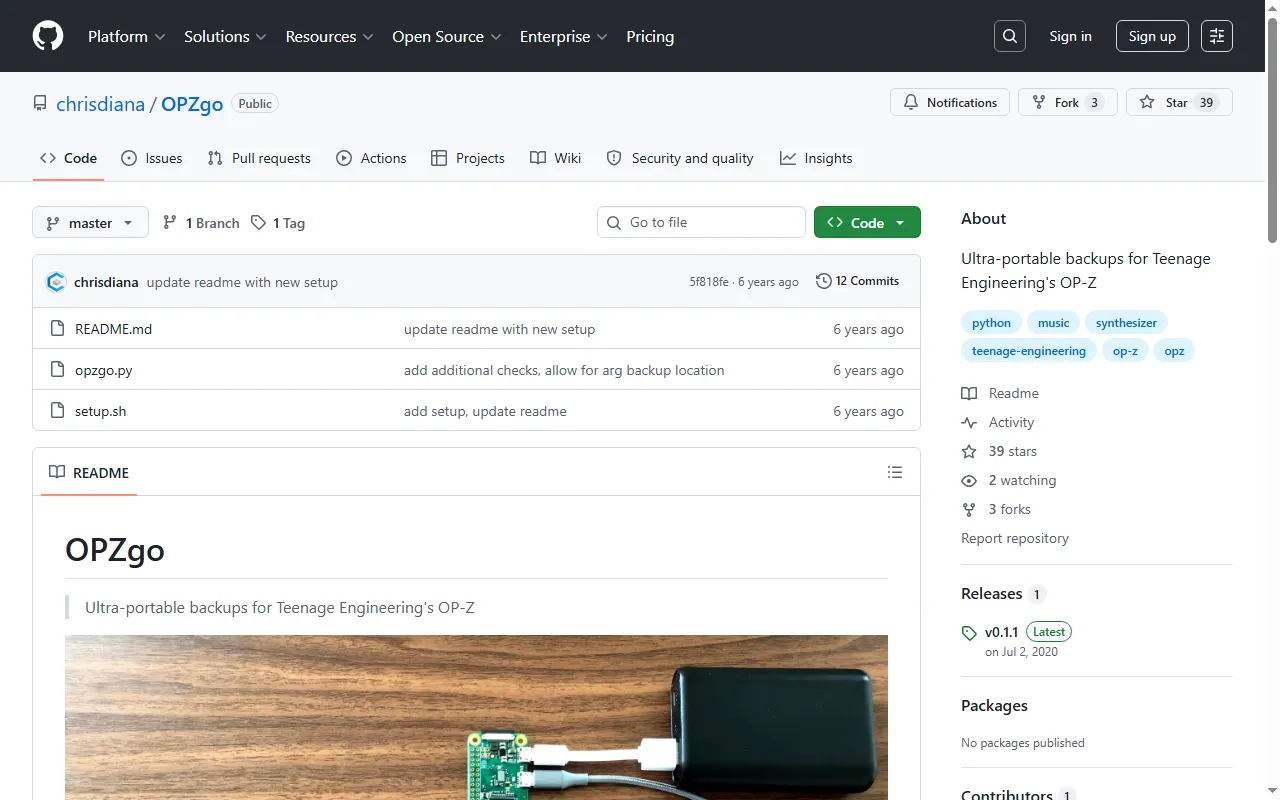Open opzgo.py file
Viewport: 1280px width, 800px height.
(x=104, y=370)
